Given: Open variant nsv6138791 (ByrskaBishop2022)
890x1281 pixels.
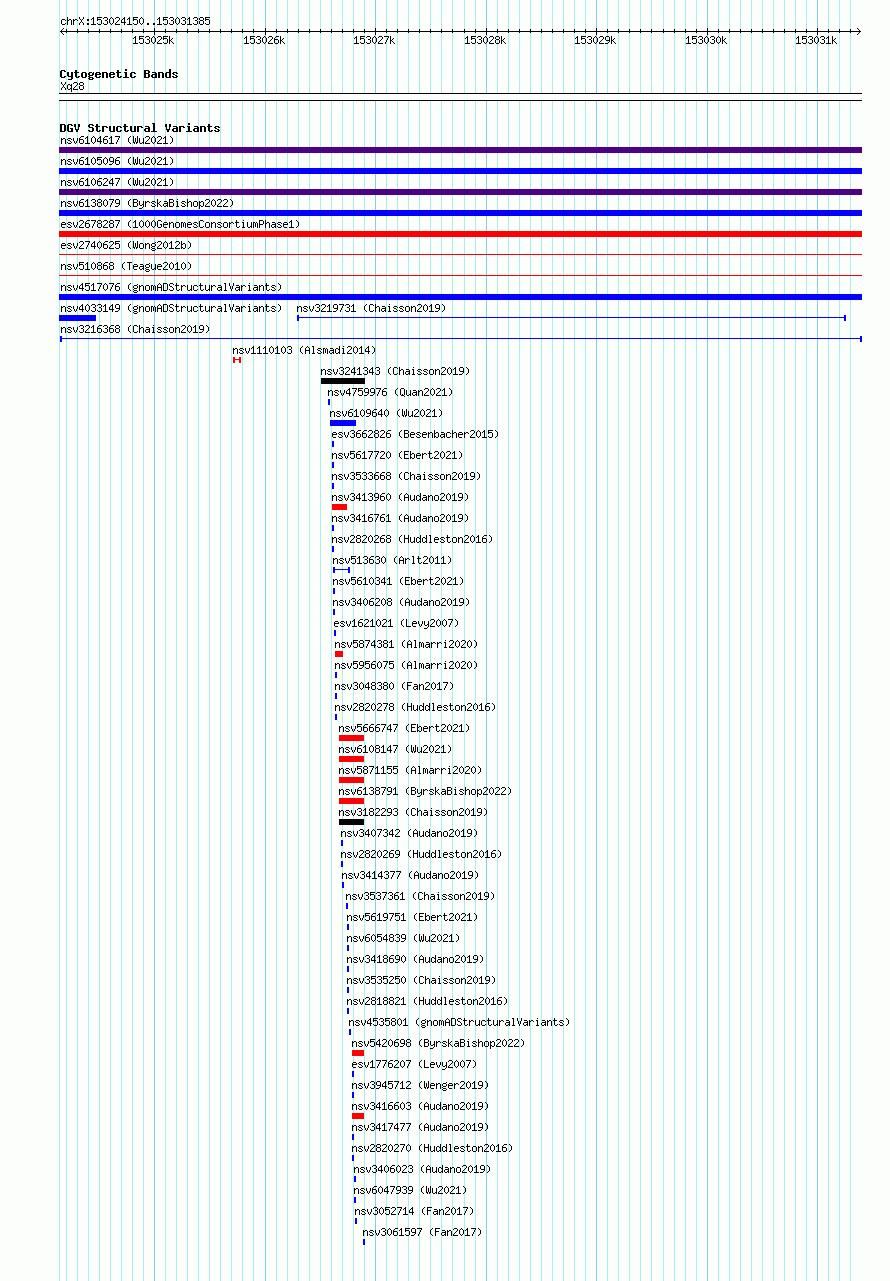Looking at the screenshot, I should (426, 791).
